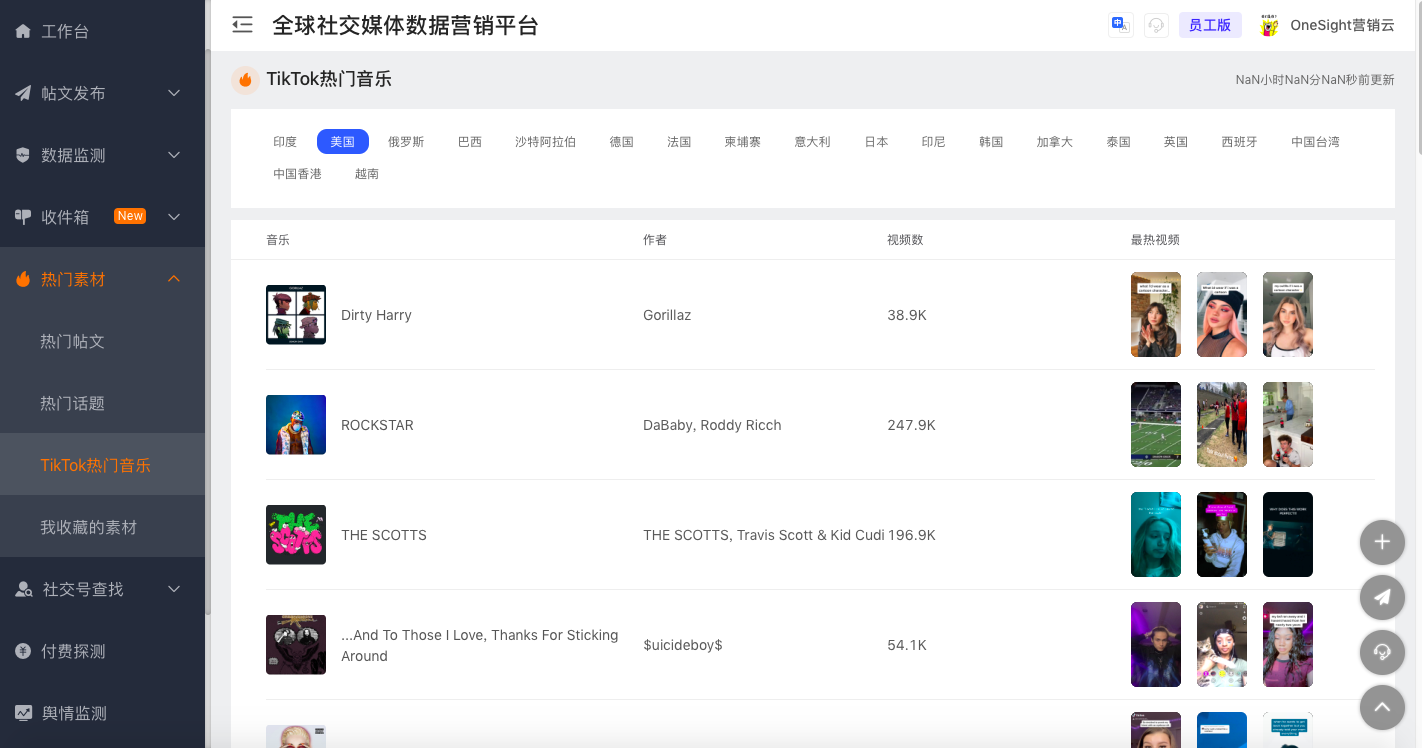The width and height of the screenshot is (1422, 748).
Task: Open the football field video for ROCKSTAR
Action: [1156, 424]
